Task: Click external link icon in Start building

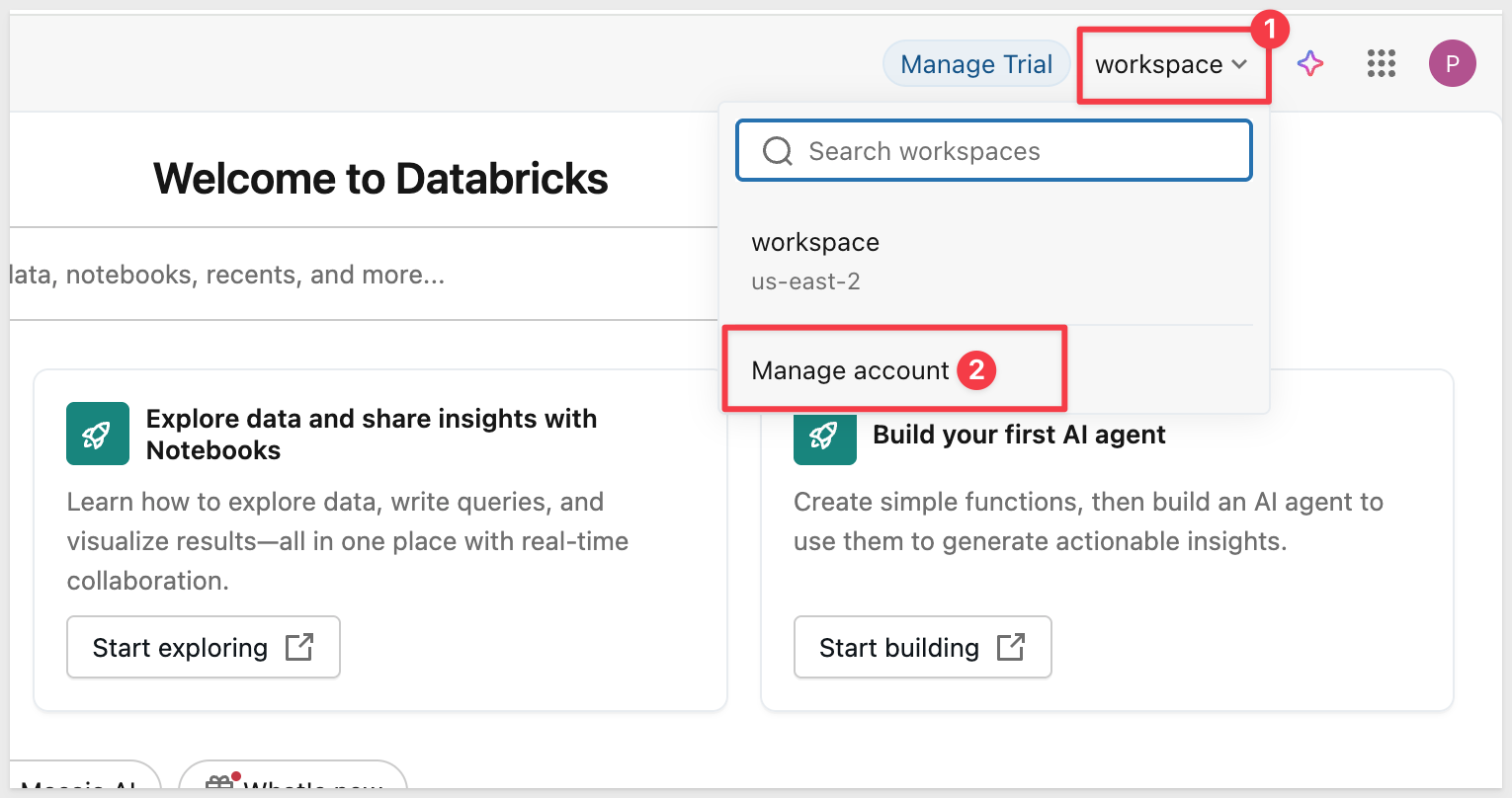Action: [x=1010, y=647]
